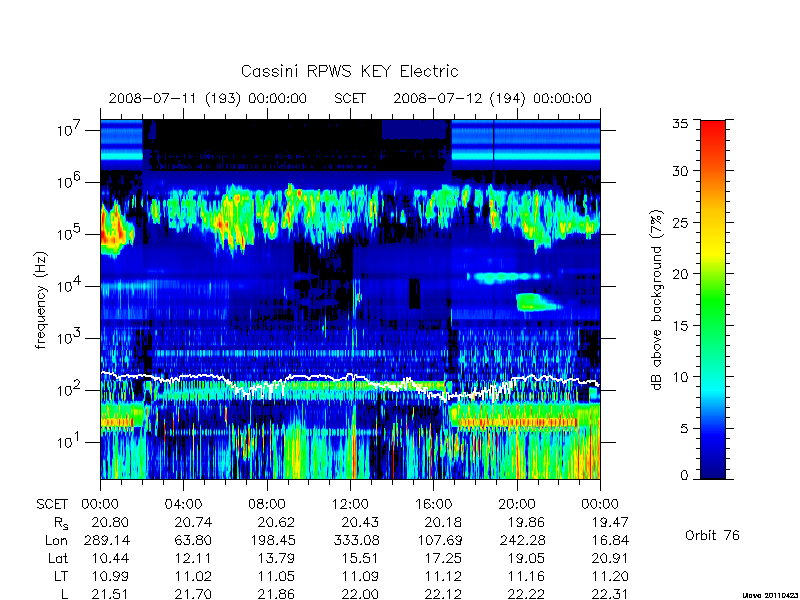Screen dimensions: 800x600
Task: Click the Lat row label
Action: 58,559
